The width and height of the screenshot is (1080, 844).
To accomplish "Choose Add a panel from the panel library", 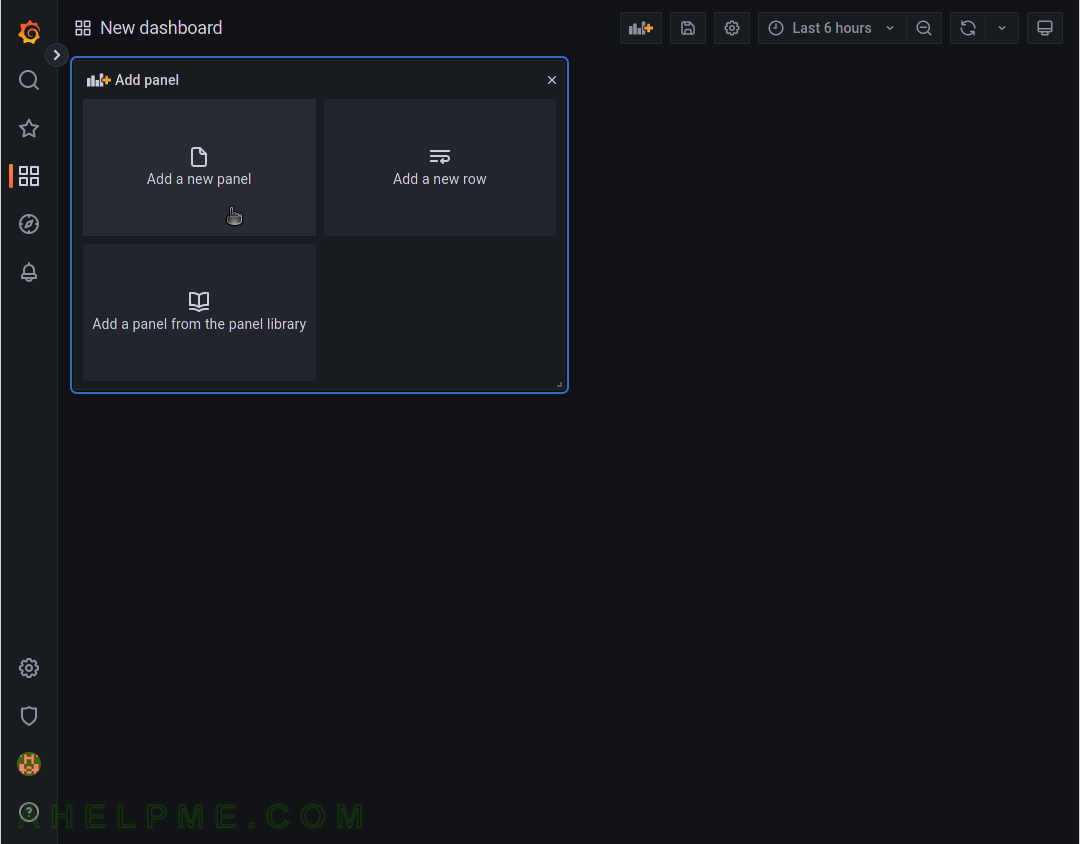I will 199,312.
